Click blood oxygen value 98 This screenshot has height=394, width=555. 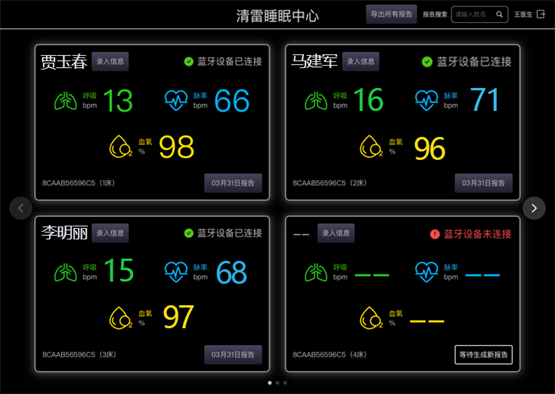coord(177,147)
